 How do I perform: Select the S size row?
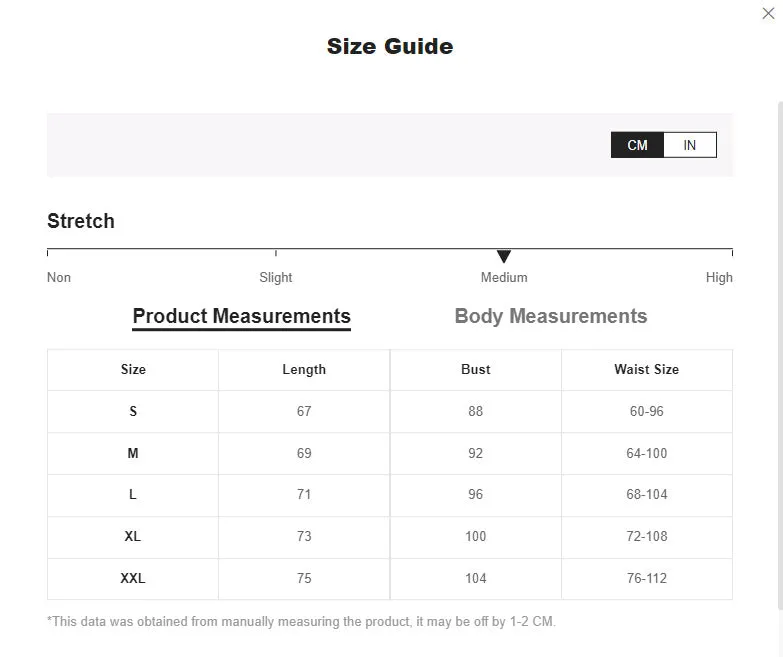tap(390, 411)
